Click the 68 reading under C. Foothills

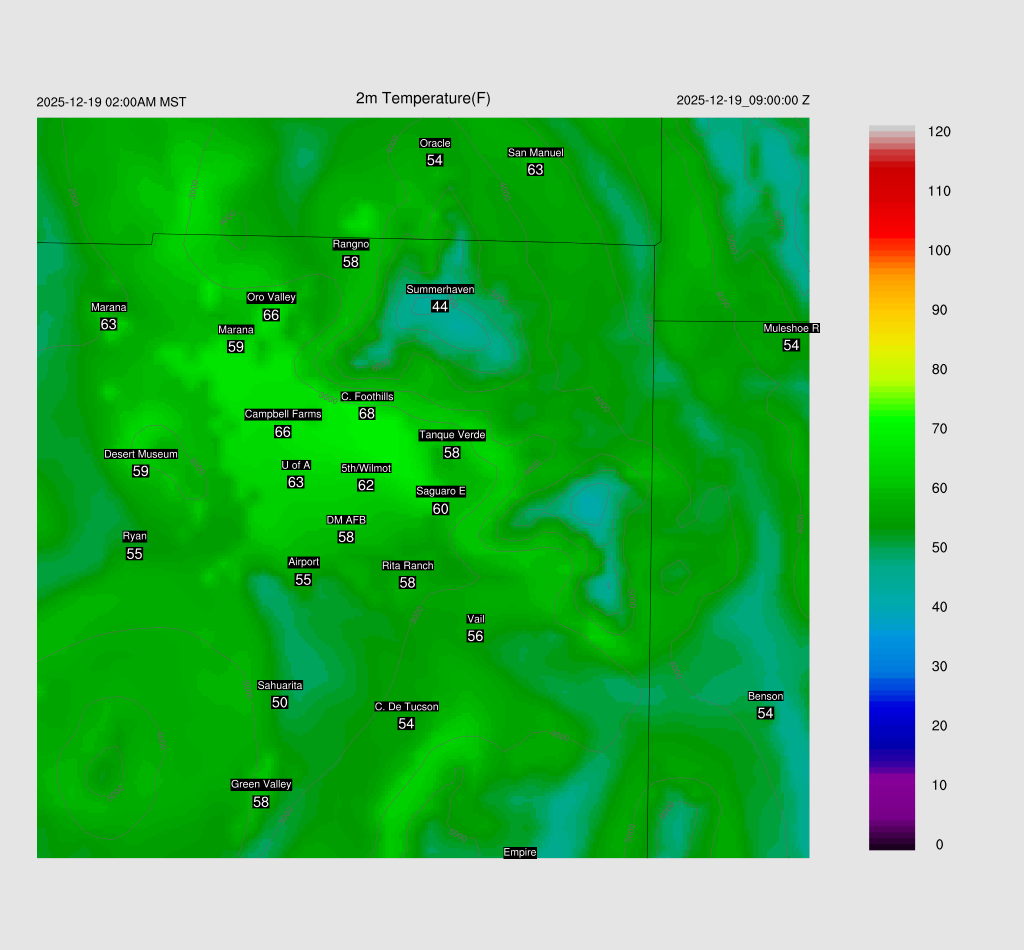coord(367,414)
